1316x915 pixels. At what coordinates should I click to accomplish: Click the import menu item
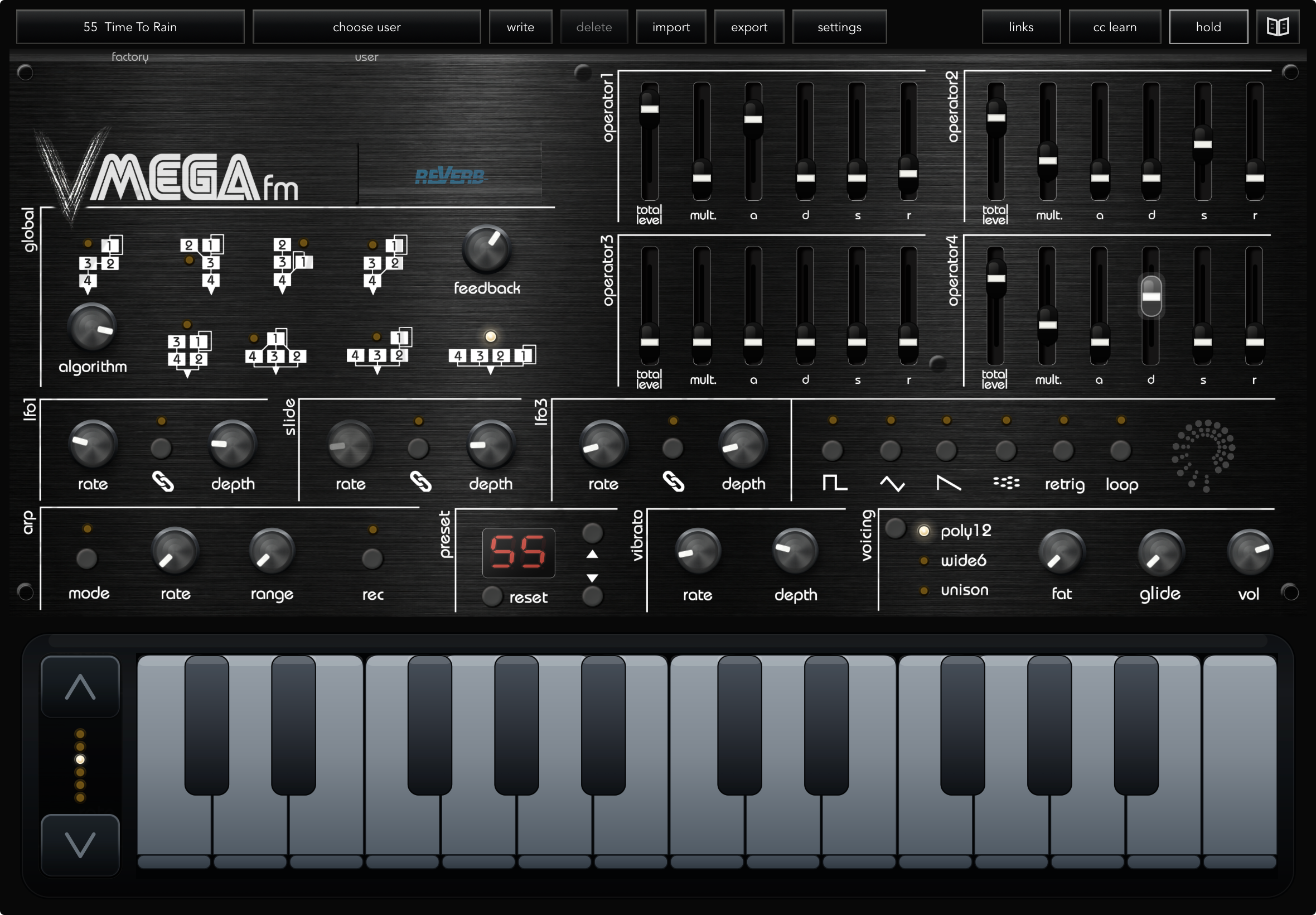coord(671,27)
